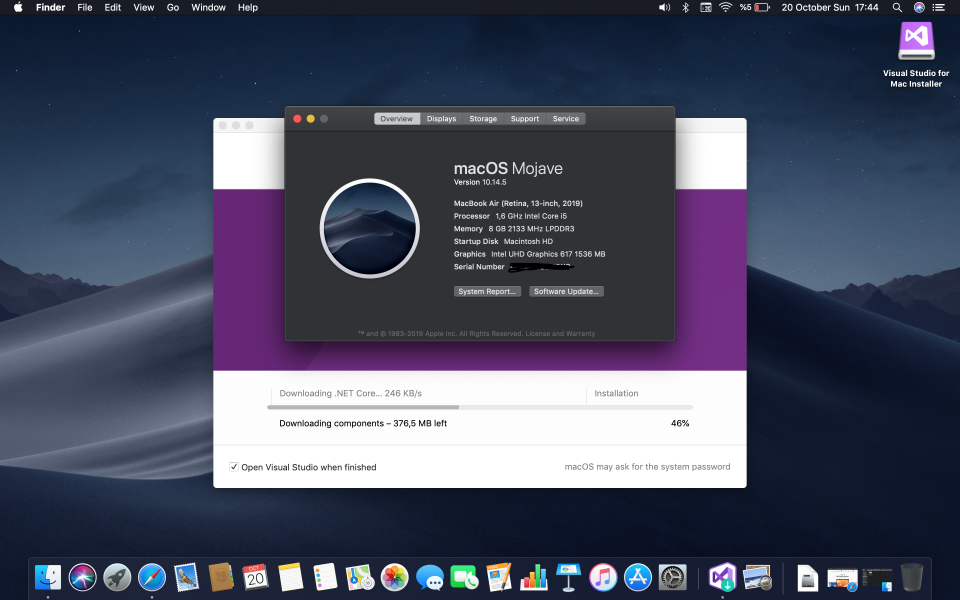Open Mail from the Dock
960x600 pixels.
click(187, 577)
